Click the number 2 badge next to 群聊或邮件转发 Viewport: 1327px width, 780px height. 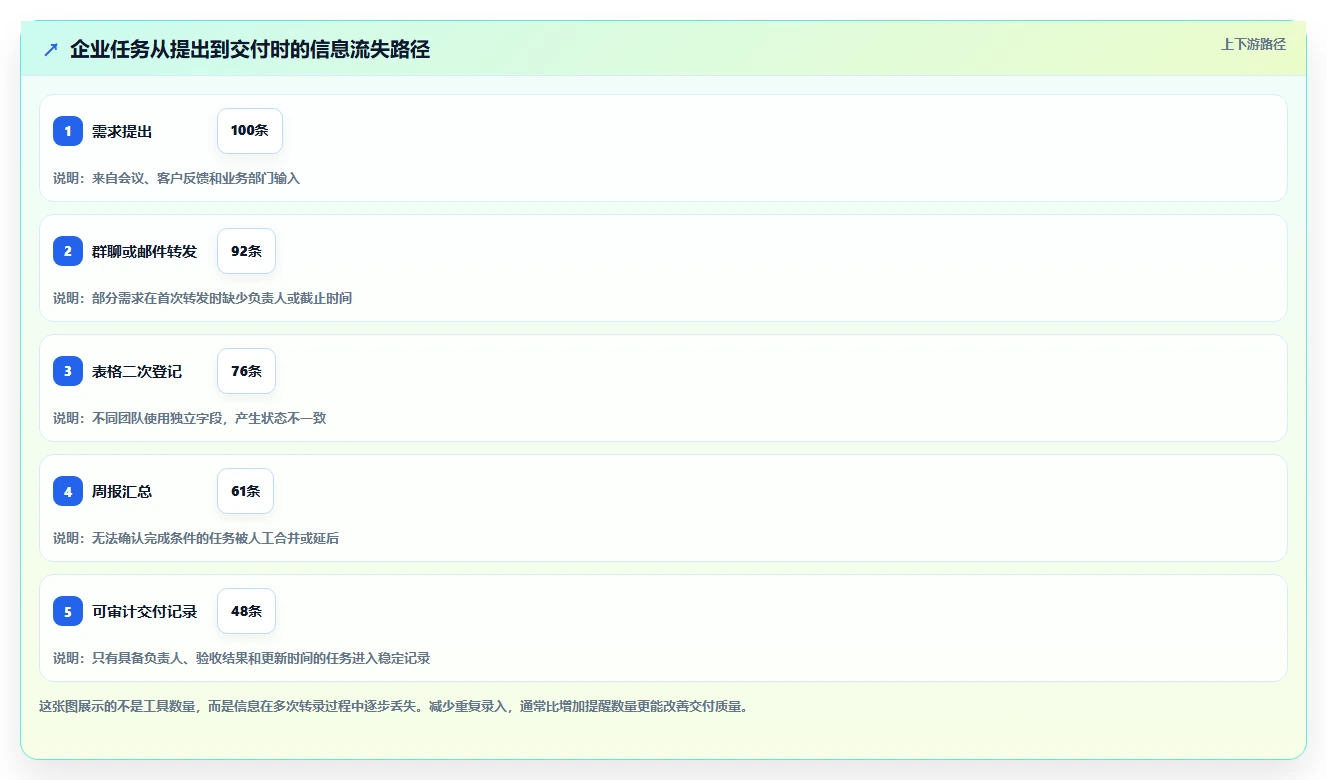[68, 251]
